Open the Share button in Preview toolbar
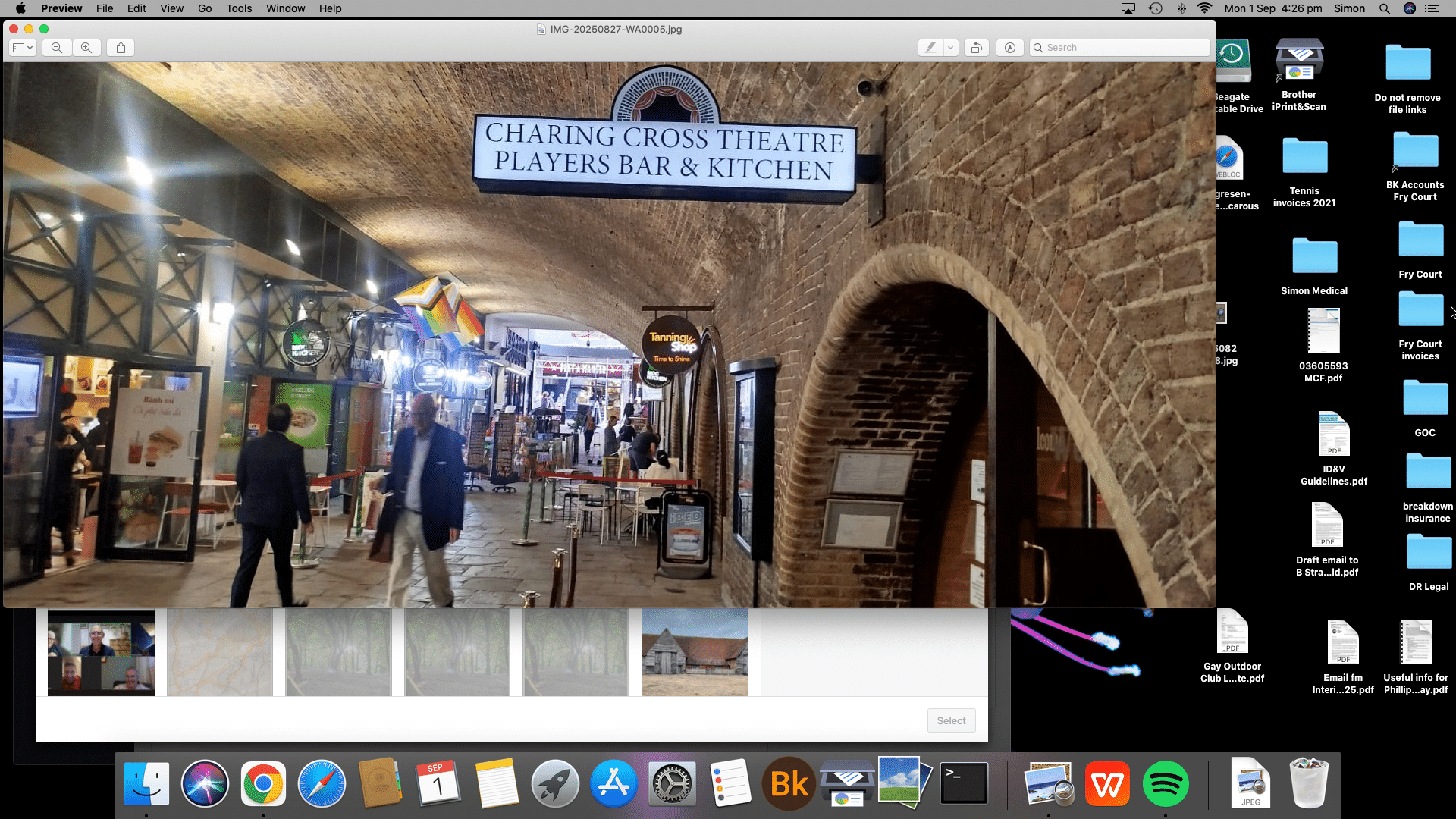This screenshot has height=819, width=1456. (x=121, y=48)
